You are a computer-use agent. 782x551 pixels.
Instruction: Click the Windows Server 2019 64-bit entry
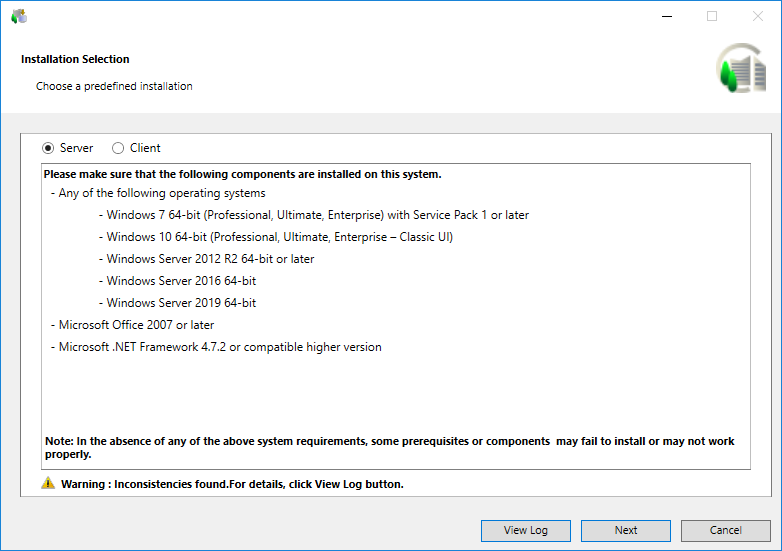click(x=181, y=303)
